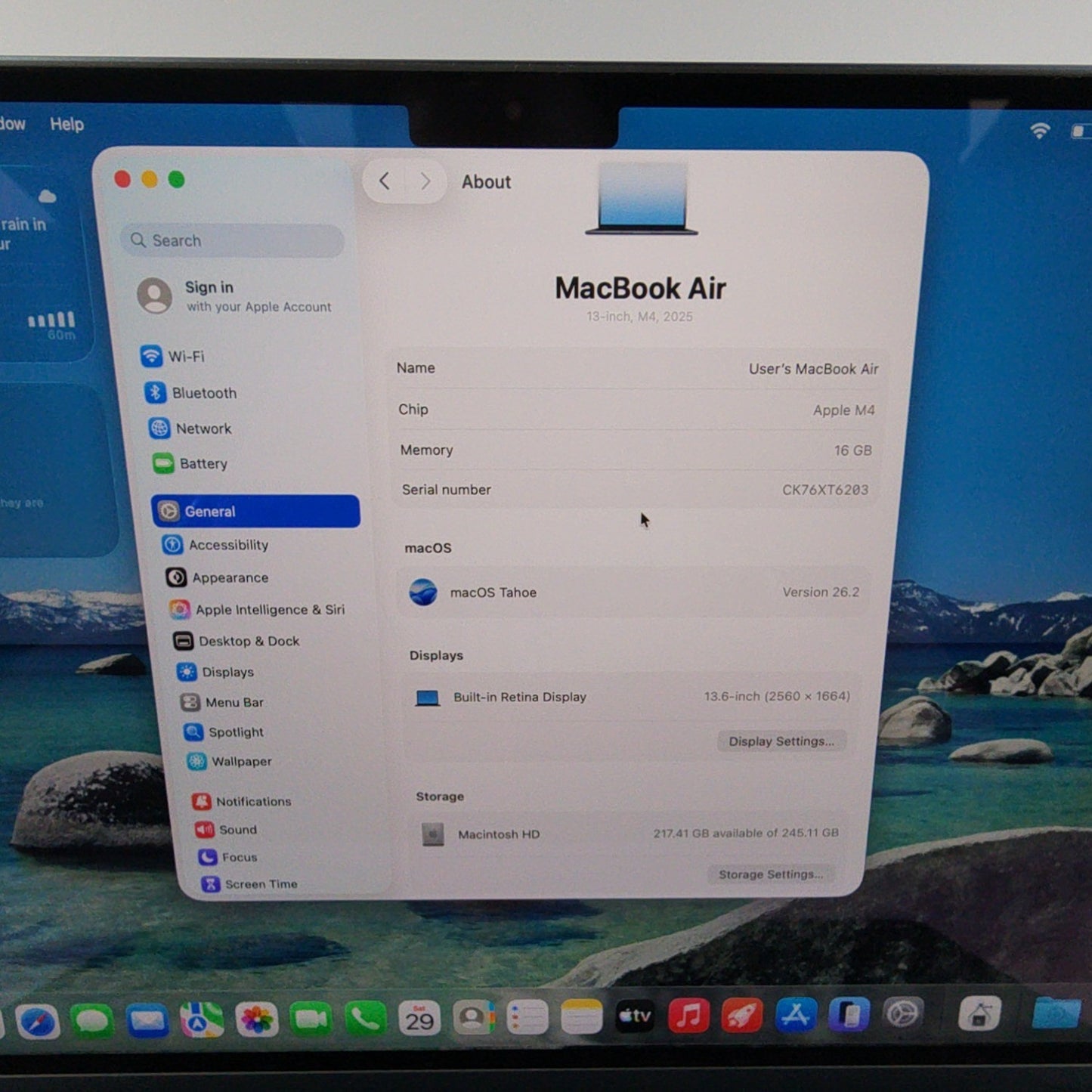Click the "Version 26.2" text

tap(821, 592)
